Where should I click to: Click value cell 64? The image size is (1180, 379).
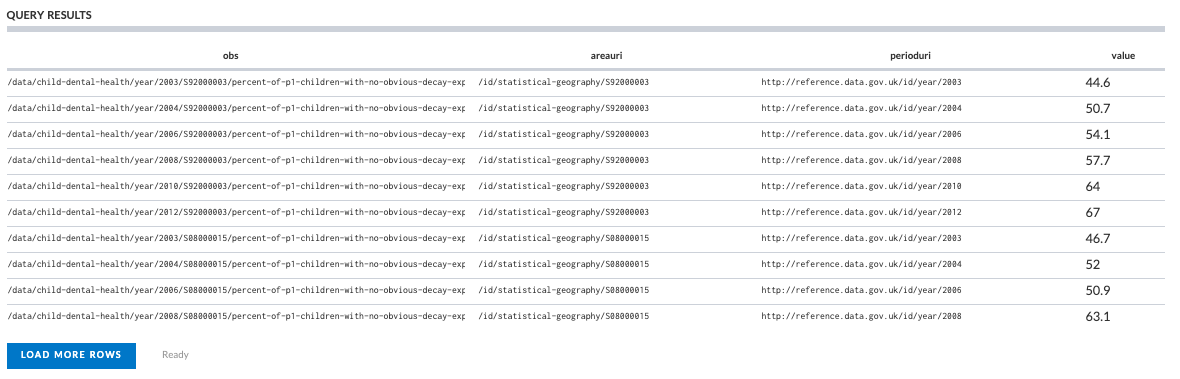(1093, 186)
